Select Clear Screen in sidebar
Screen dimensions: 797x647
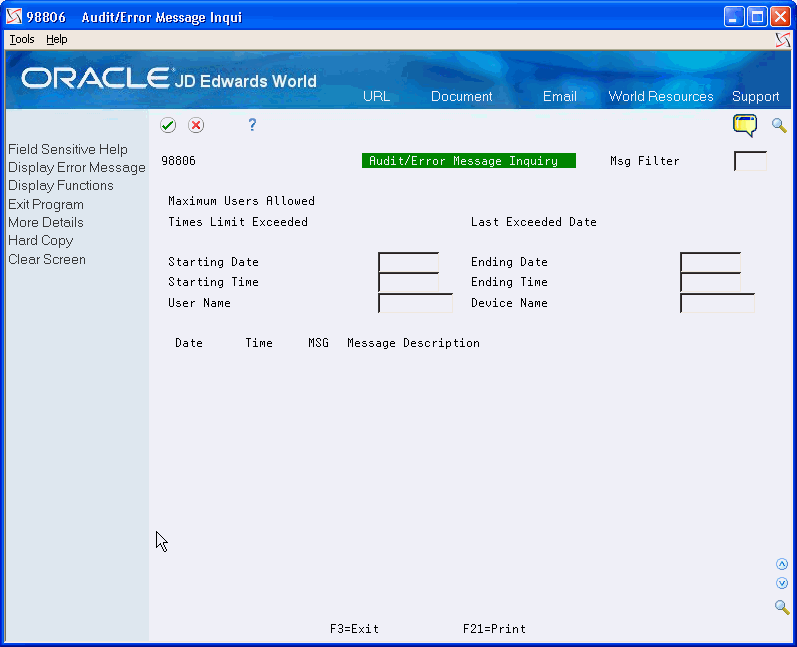(x=47, y=259)
